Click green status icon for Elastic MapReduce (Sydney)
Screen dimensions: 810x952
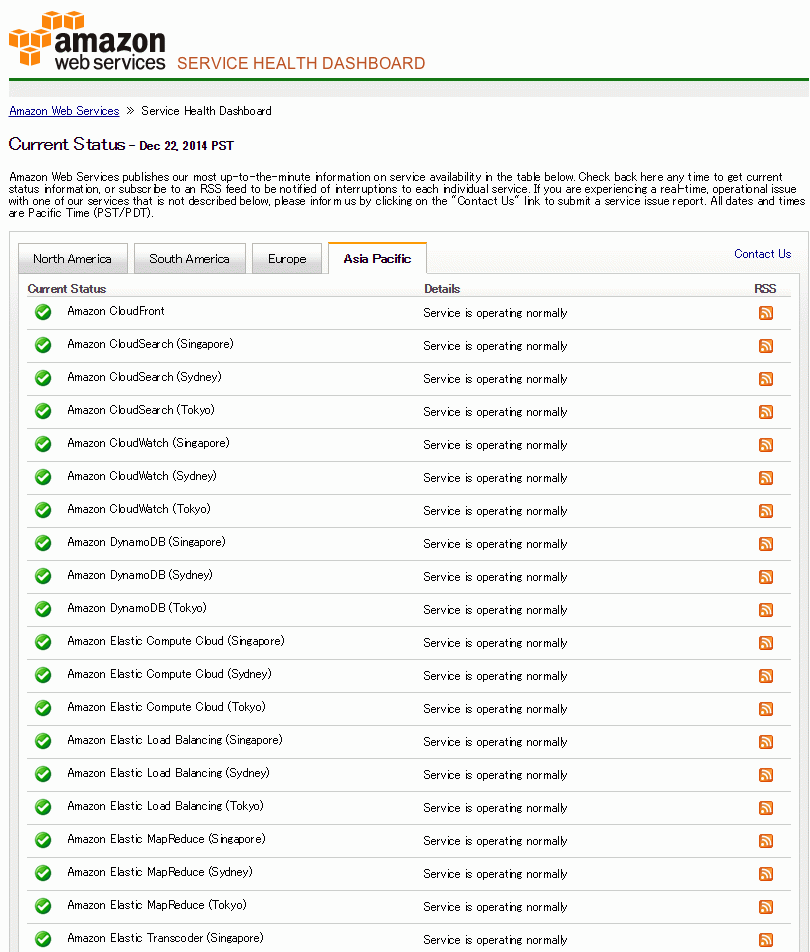(43, 873)
